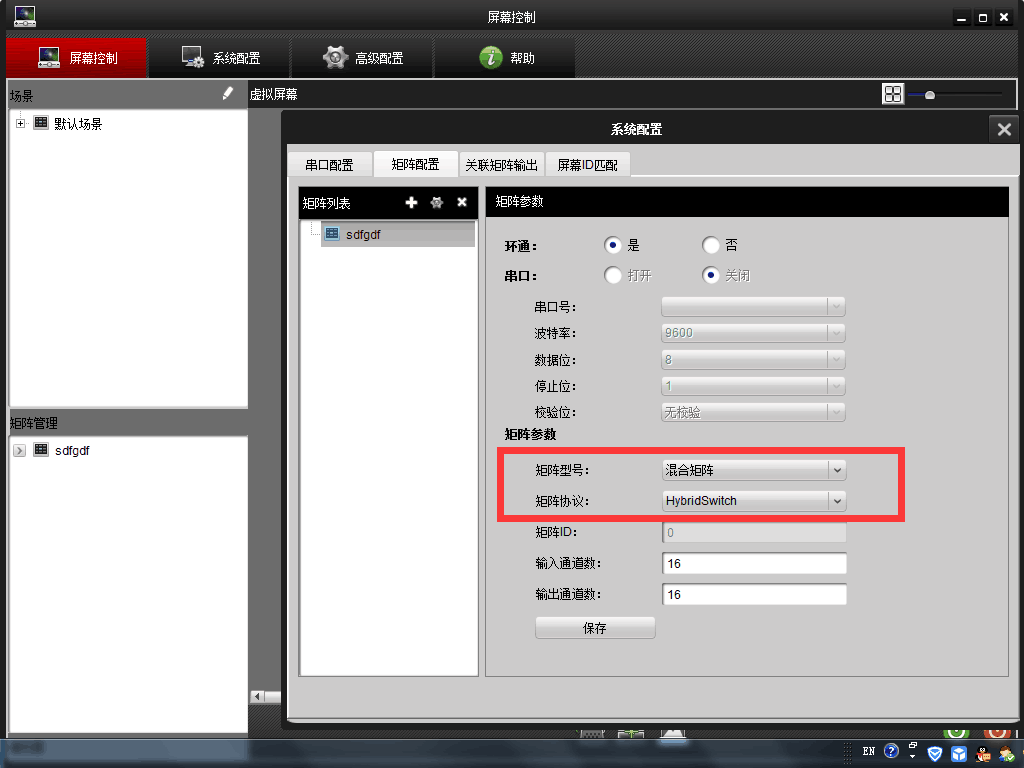Select 否 radio button for 环通
This screenshot has height=768, width=1024.
click(711, 245)
